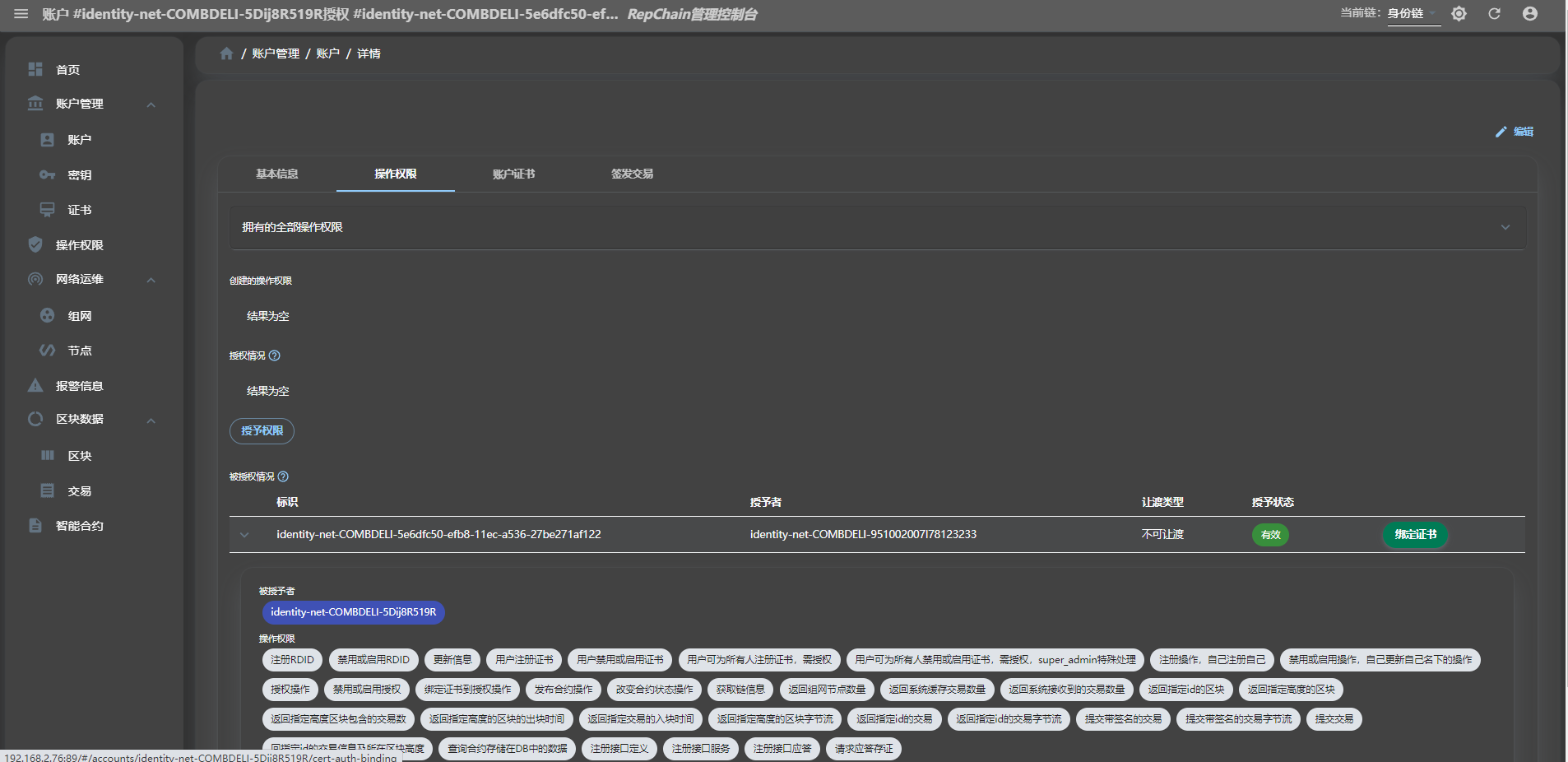Click the 首页 dashboard icon in sidebar

[35, 69]
